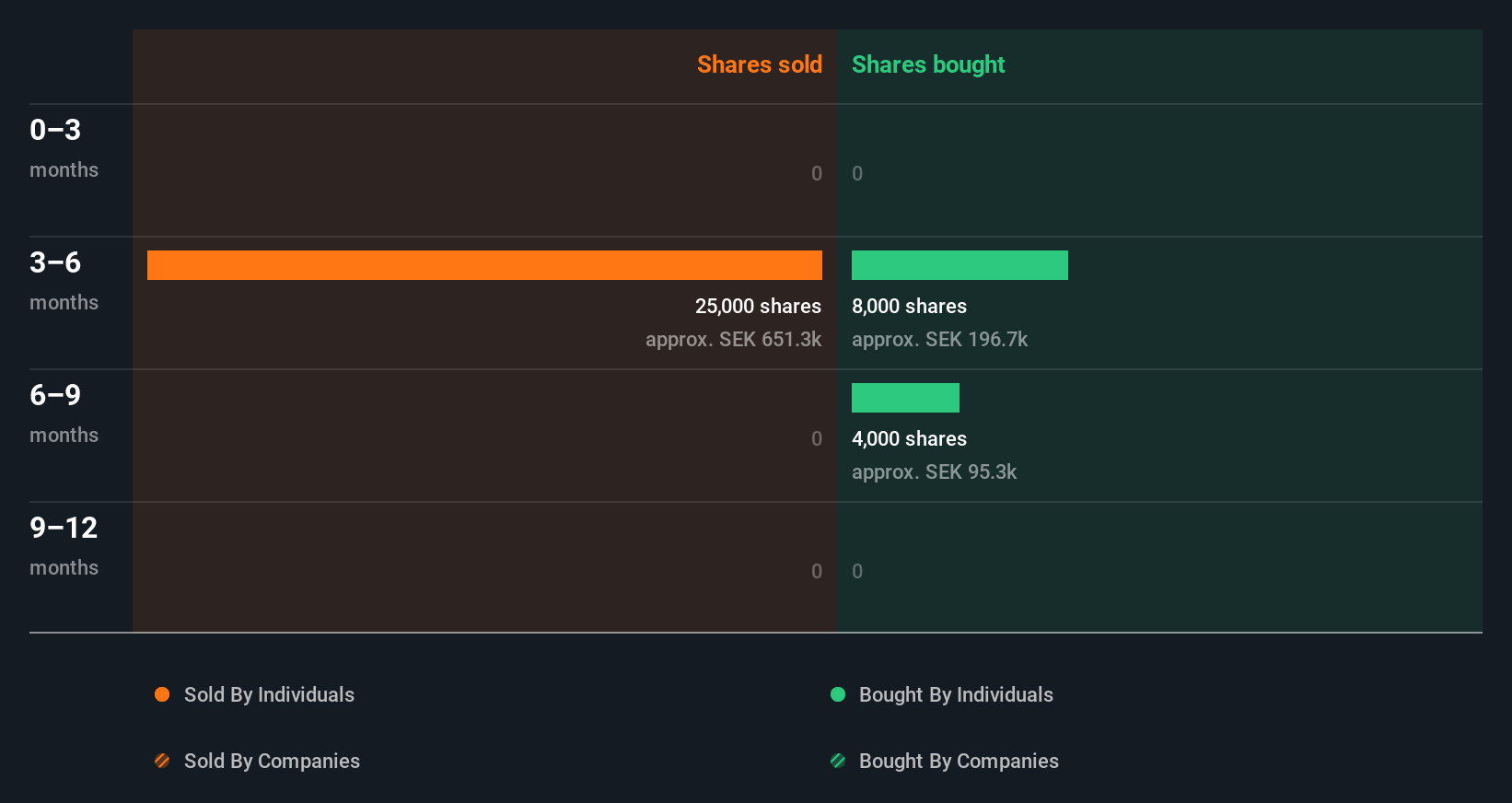Click the approx. SEK 95.3k amount
Image resolution: width=1512 pixels, height=803 pixels.
click(934, 472)
